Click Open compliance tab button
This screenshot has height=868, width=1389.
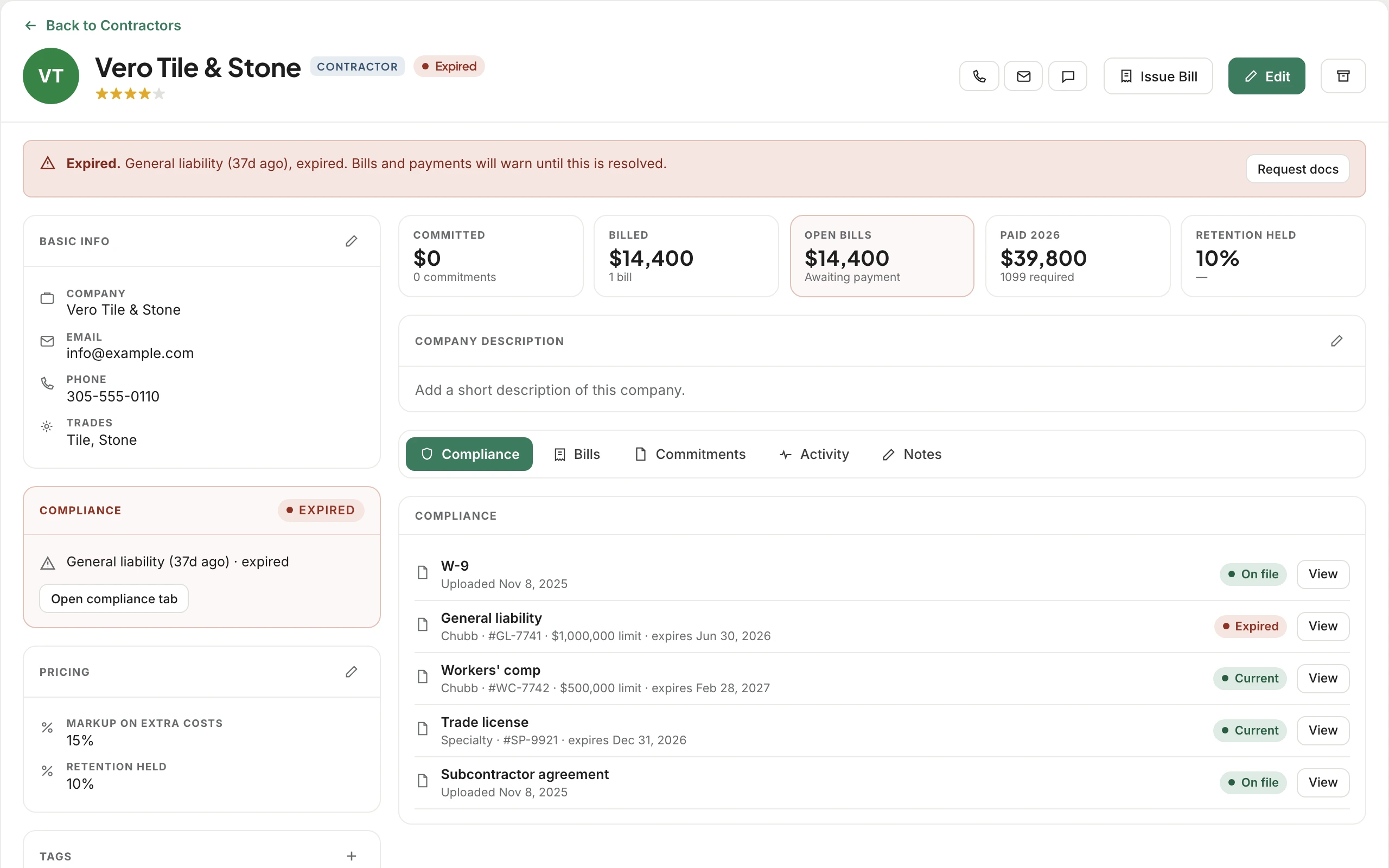pyautogui.click(x=113, y=599)
